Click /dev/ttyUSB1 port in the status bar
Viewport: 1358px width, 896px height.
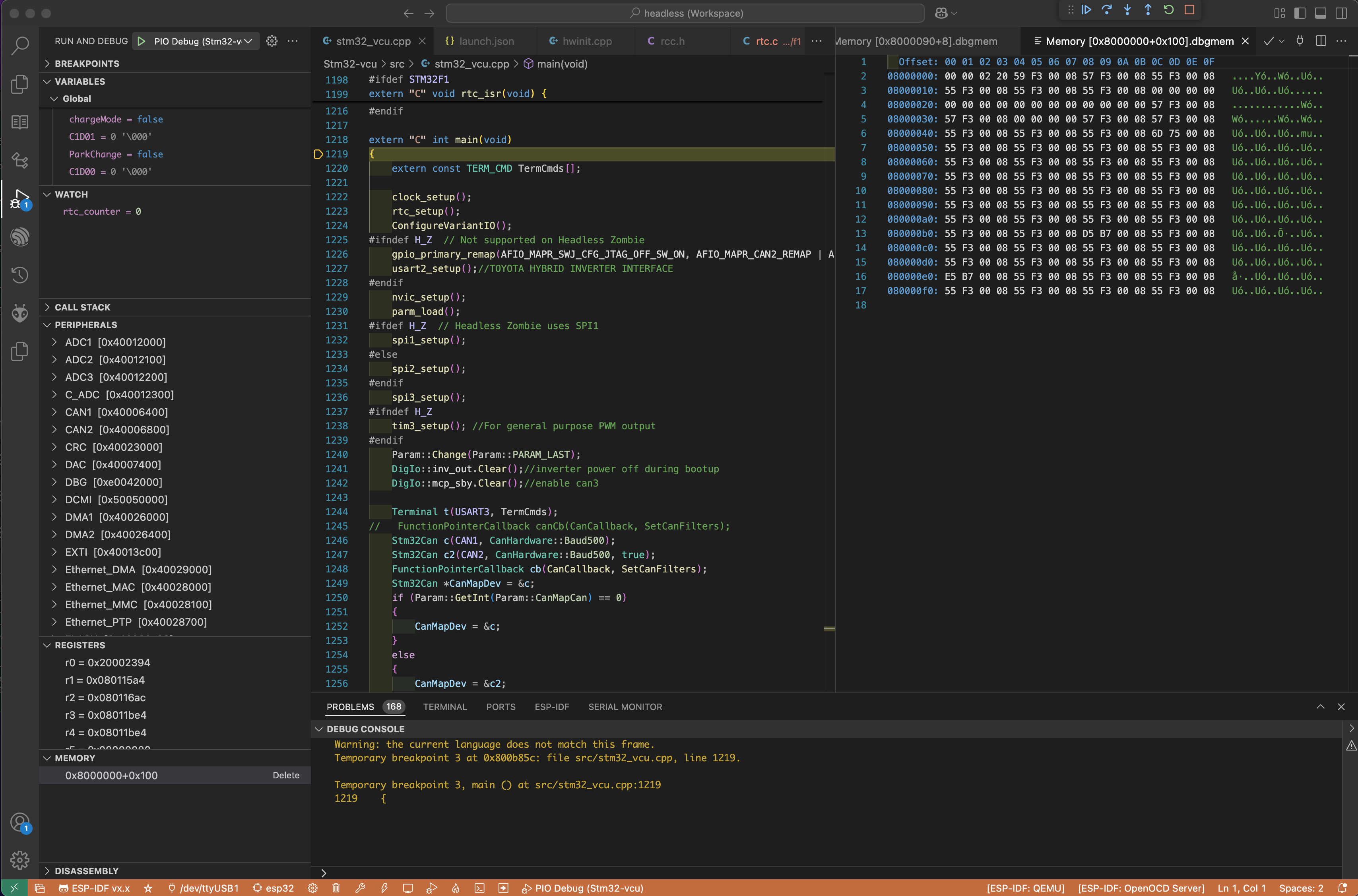pyautogui.click(x=204, y=888)
